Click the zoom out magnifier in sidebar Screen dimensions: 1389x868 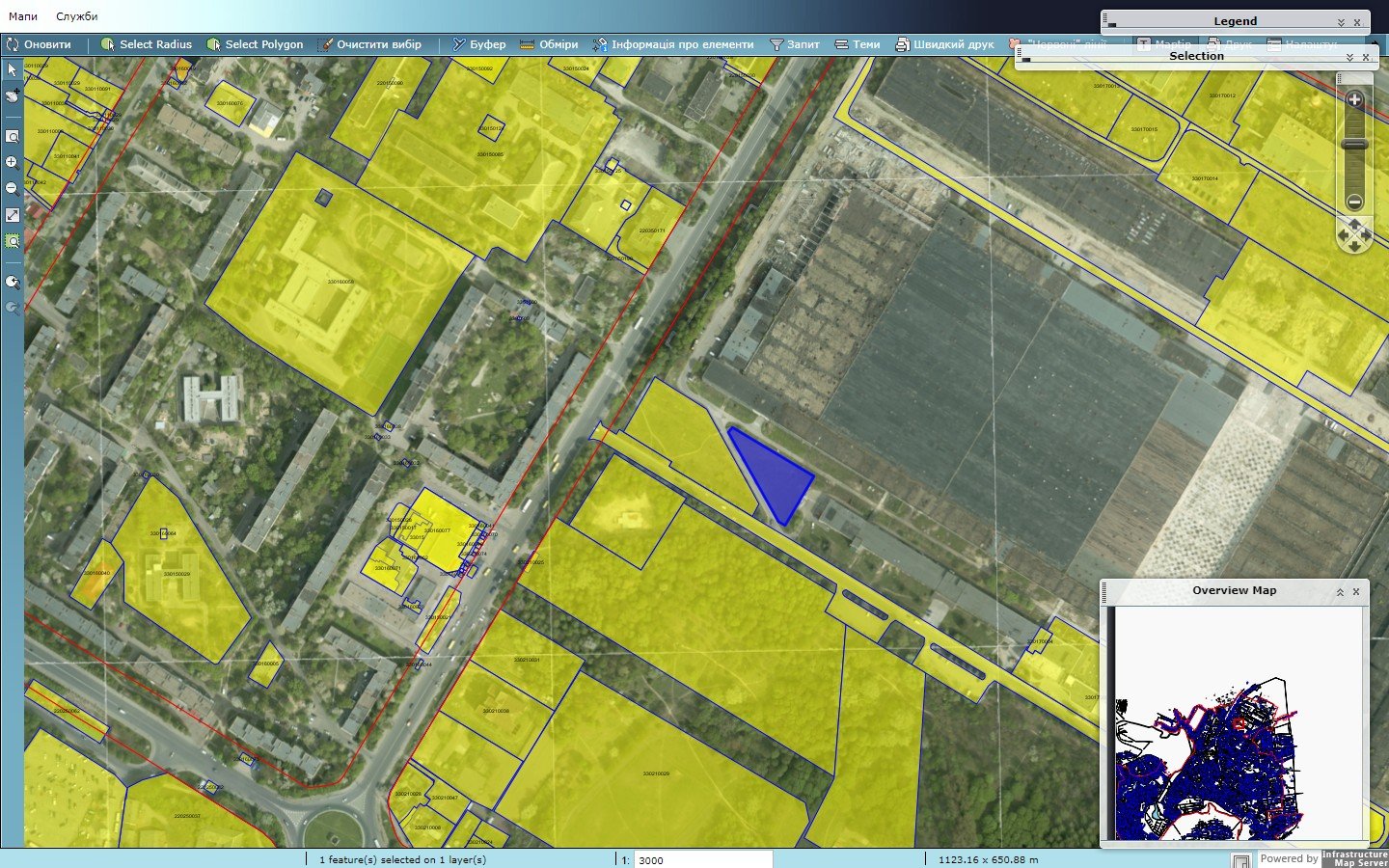tap(12, 189)
